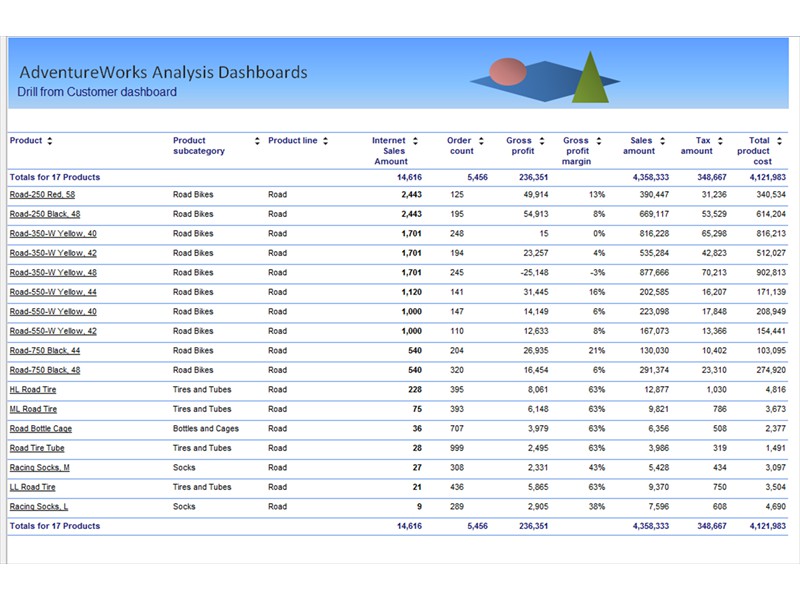800x600 pixels.
Task: Open the HL Road Tire link
Action: [x=33, y=390]
